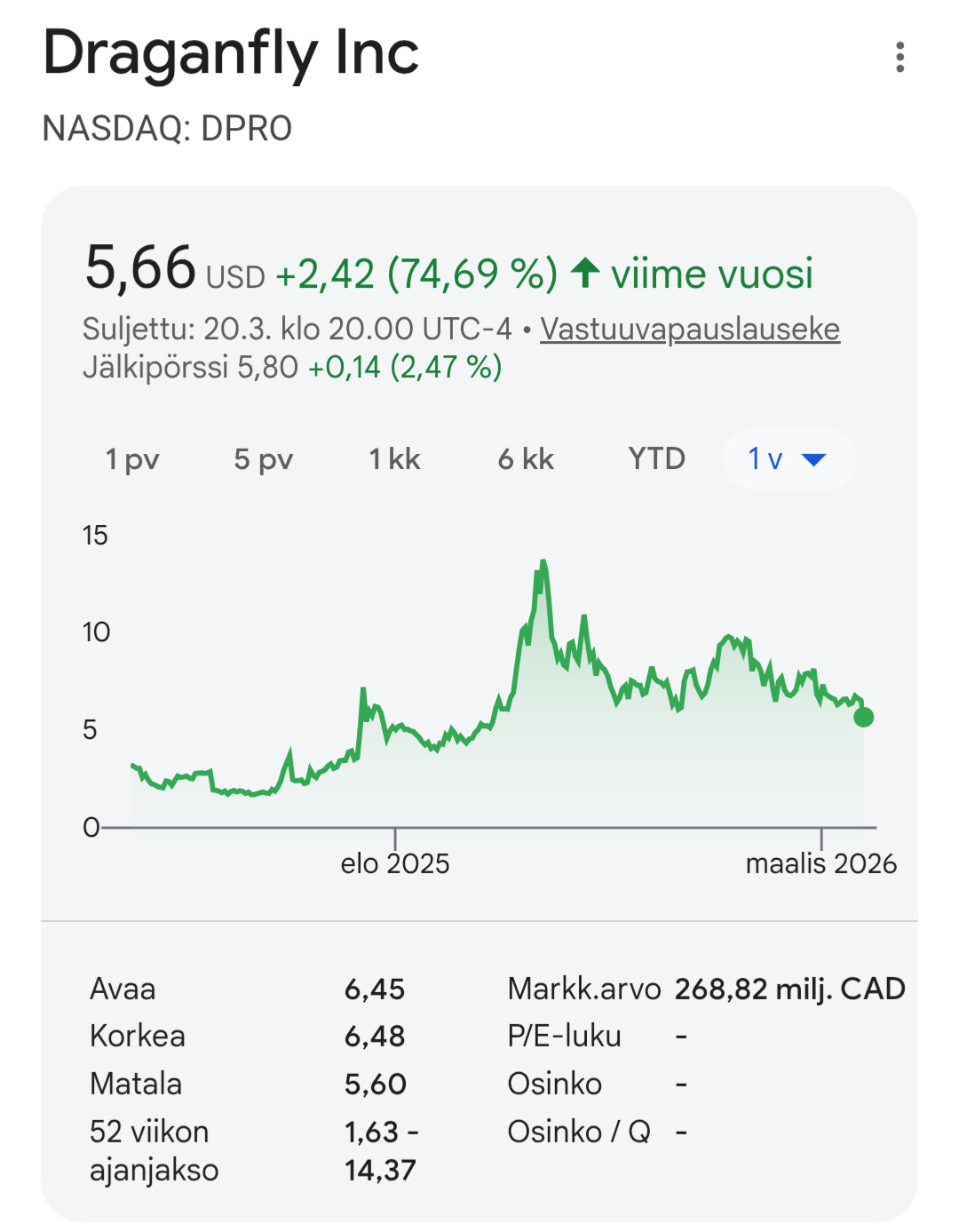Image resolution: width=959 pixels, height=1232 pixels.
Task: Select the YTD chart range
Action: click(x=656, y=459)
